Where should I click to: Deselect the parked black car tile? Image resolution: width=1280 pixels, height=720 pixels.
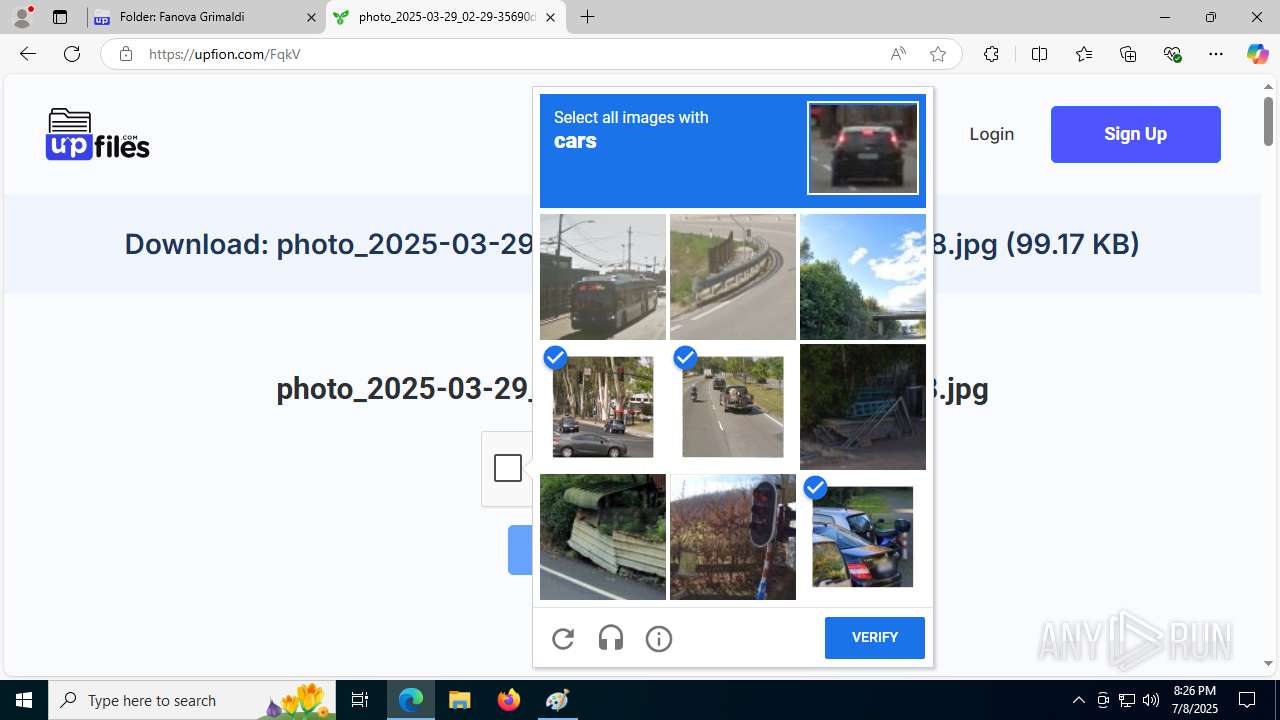(x=863, y=537)
